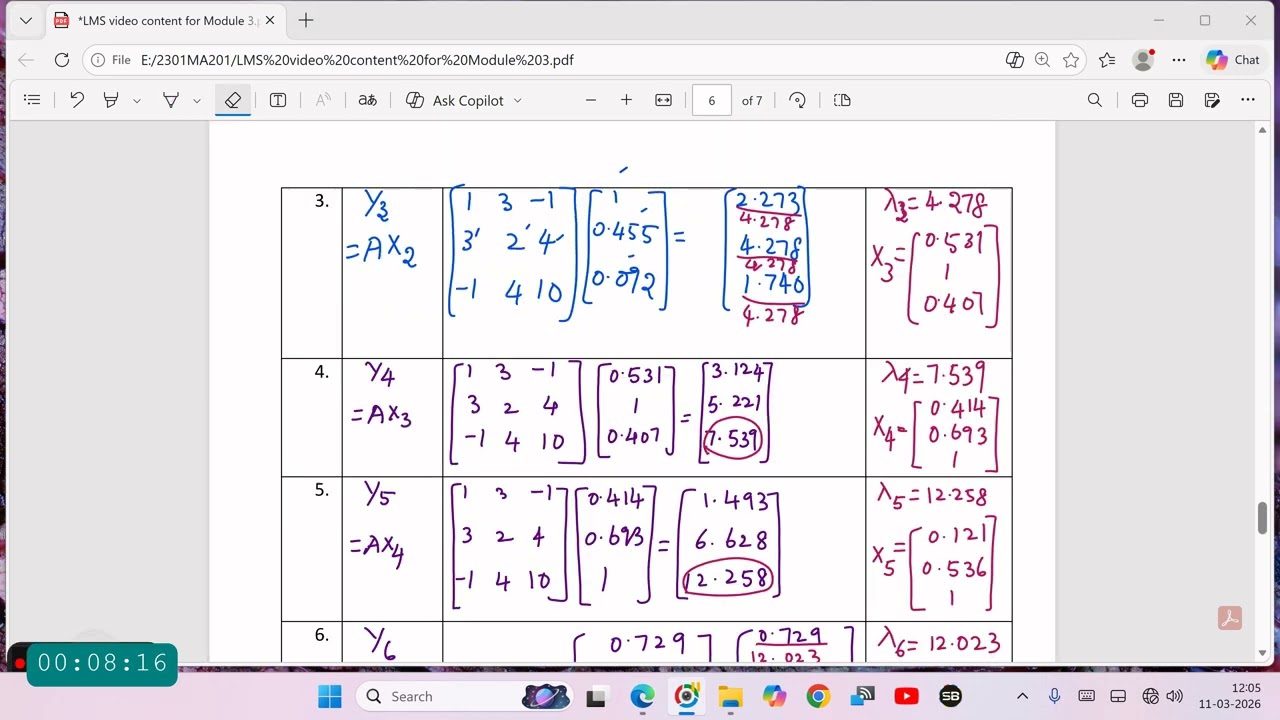Print the PDF document
Screen dimensions: 1280x720
click(x=1140, y=100)
